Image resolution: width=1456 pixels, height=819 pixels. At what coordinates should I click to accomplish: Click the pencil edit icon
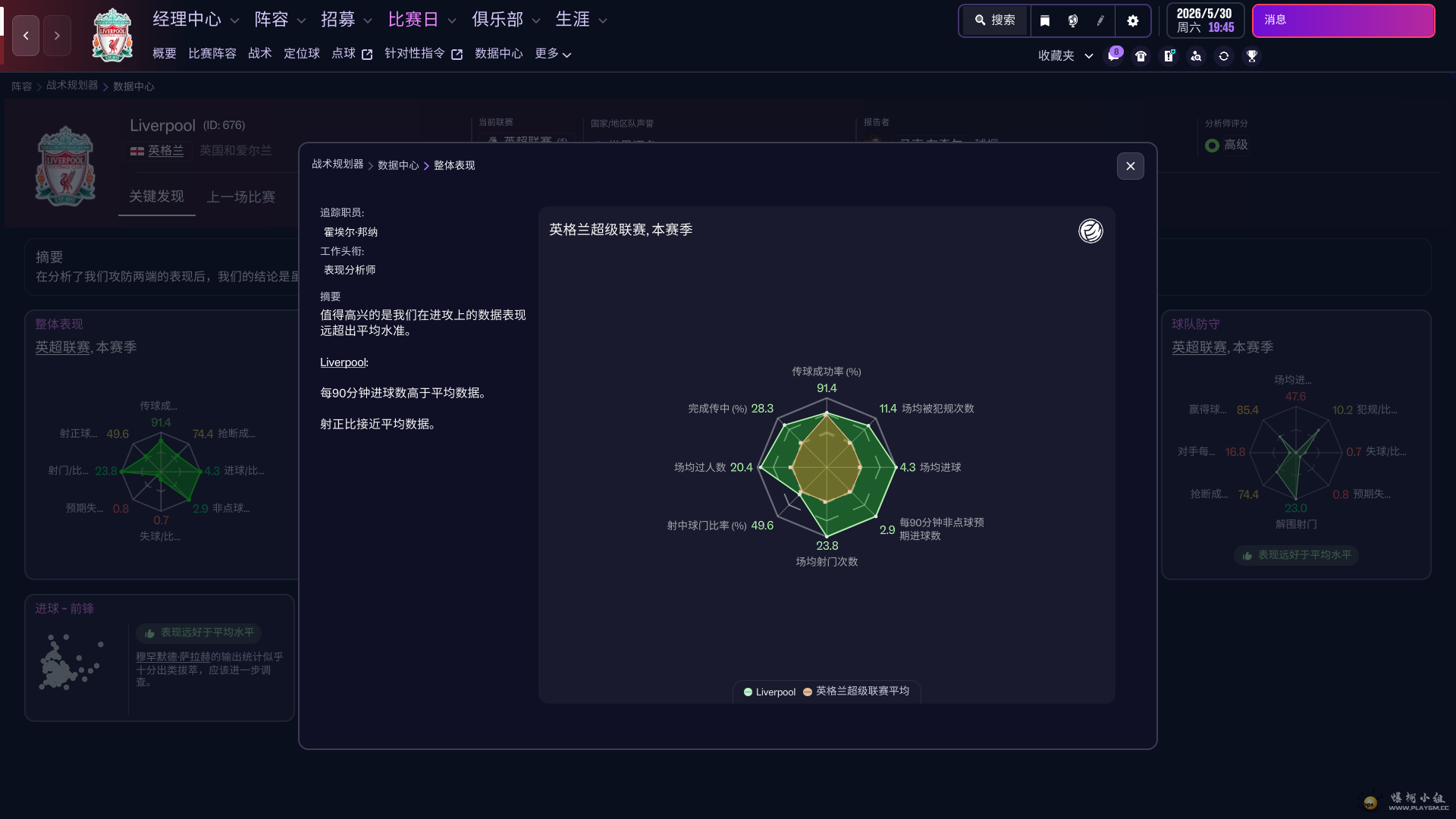pos(1100,20)
